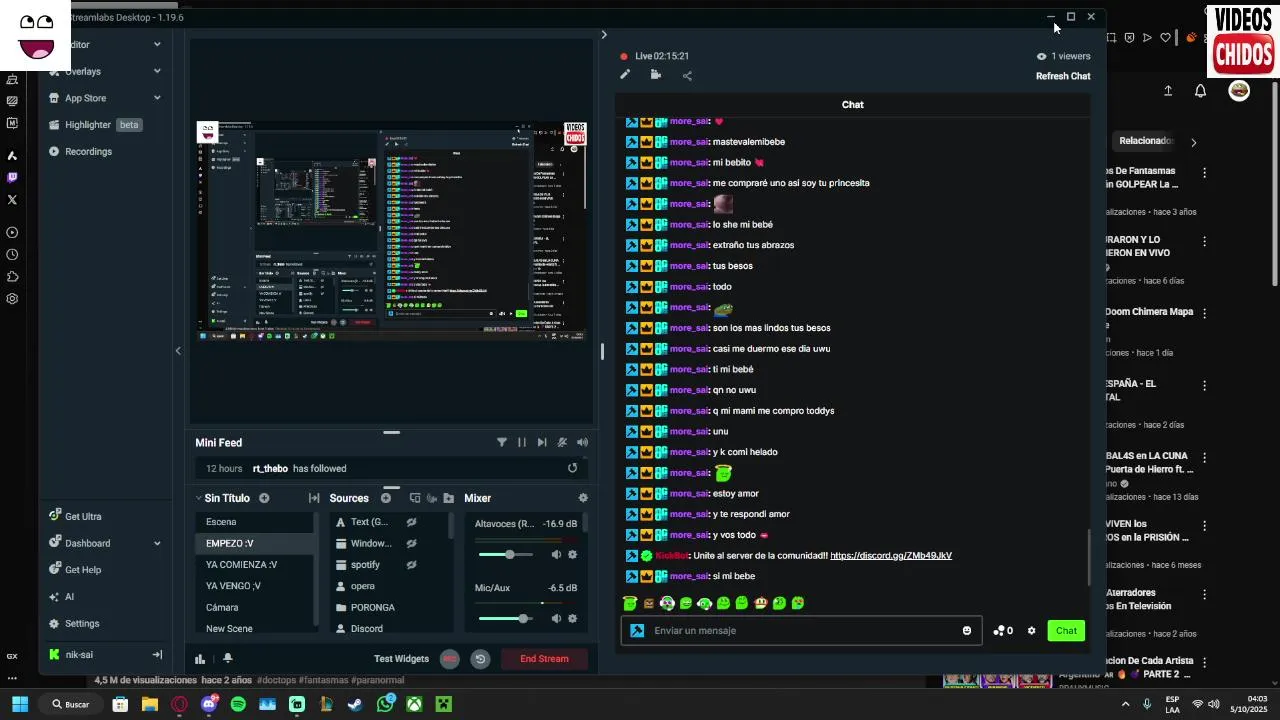Mute the Mic/Aux audio channel
This screenshot has height=720, width=1280.
point(556,619)
